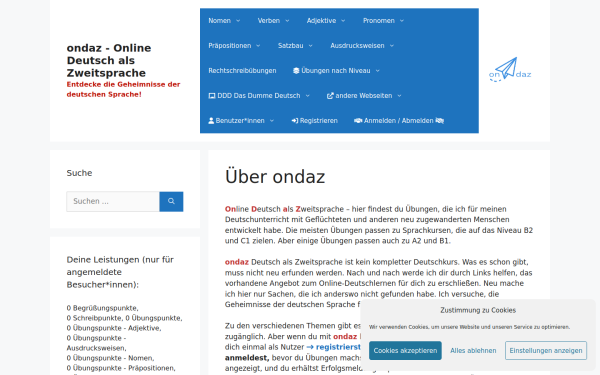Click the Suche widget heading
Image resolution: width=600 pixels, height=375 pixels.
point(79,173)
